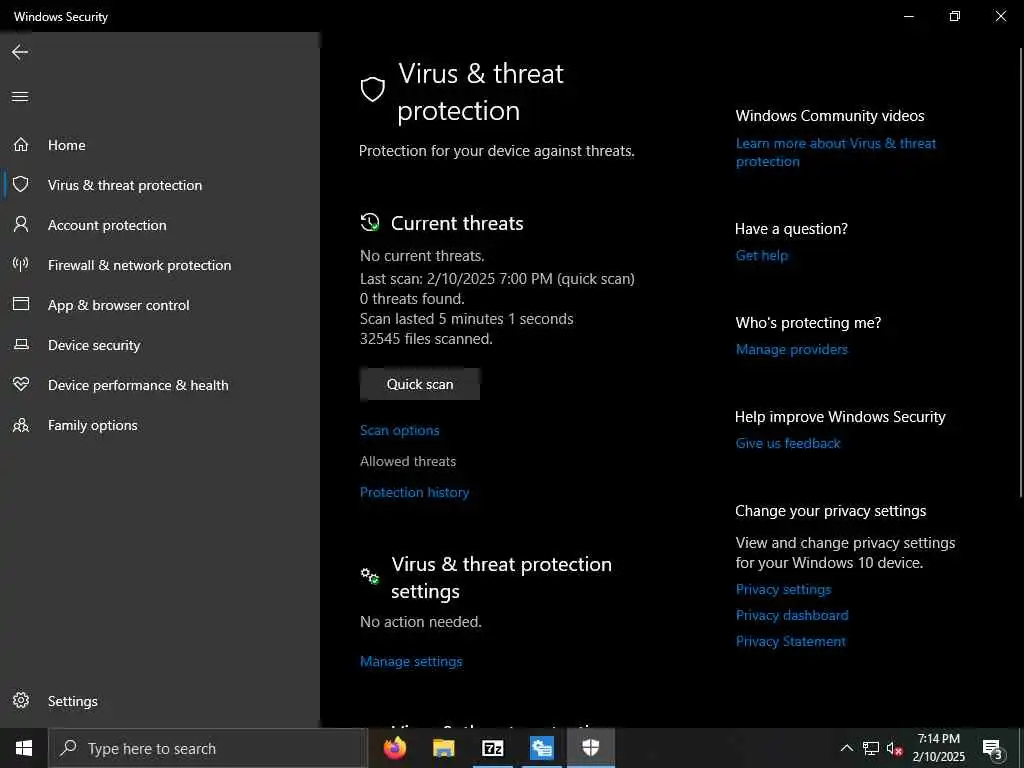Click the Firewall & network protection icon
1024x768 pixels.
(x=20, y=265)
